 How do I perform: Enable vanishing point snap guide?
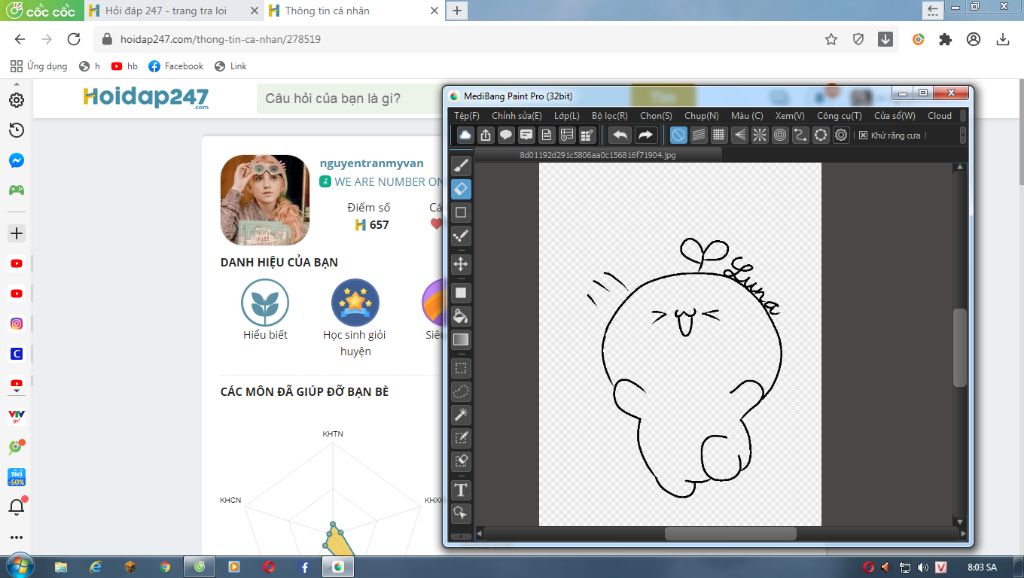[739, 135]
